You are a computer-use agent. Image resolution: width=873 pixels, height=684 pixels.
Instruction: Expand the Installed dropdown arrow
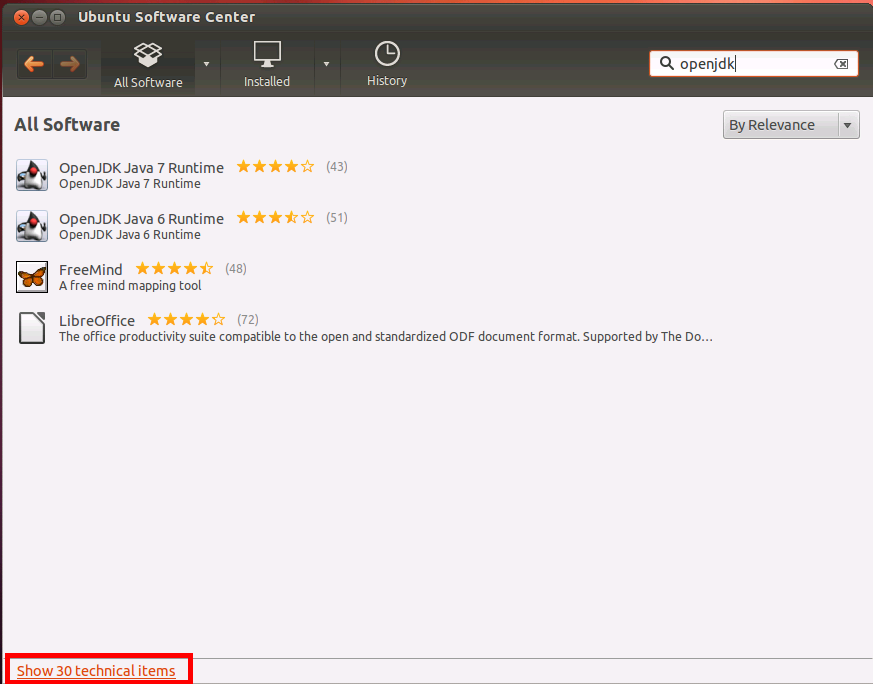coord(326,64)
